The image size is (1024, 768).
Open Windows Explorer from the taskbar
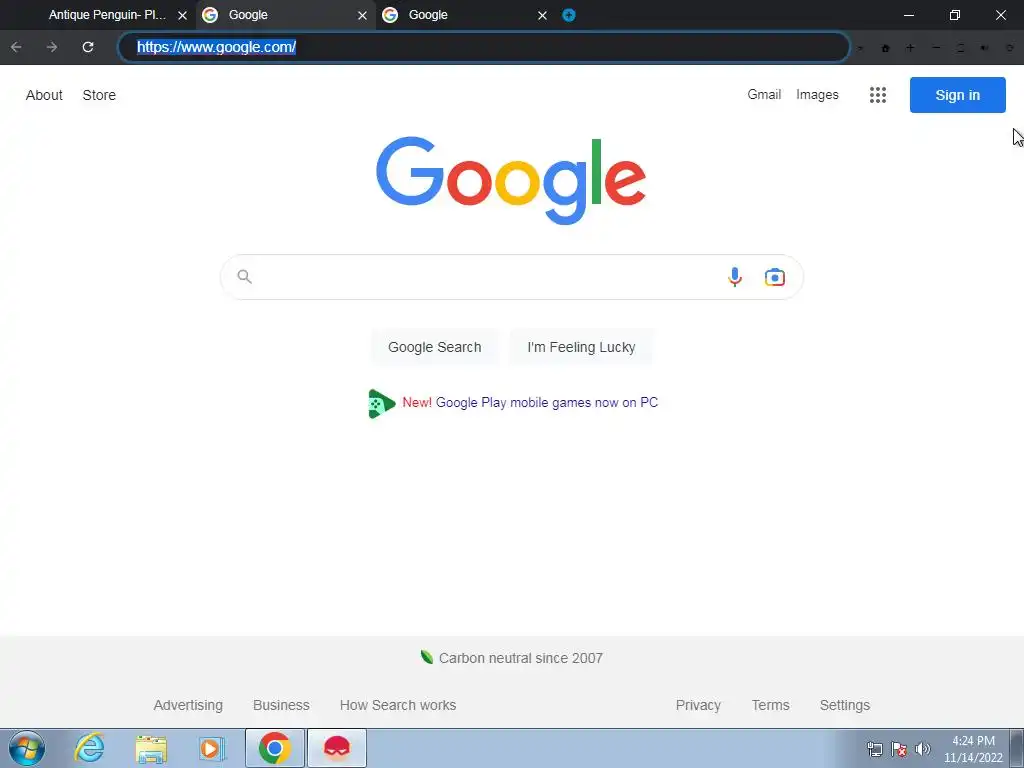tap(151, 748)
